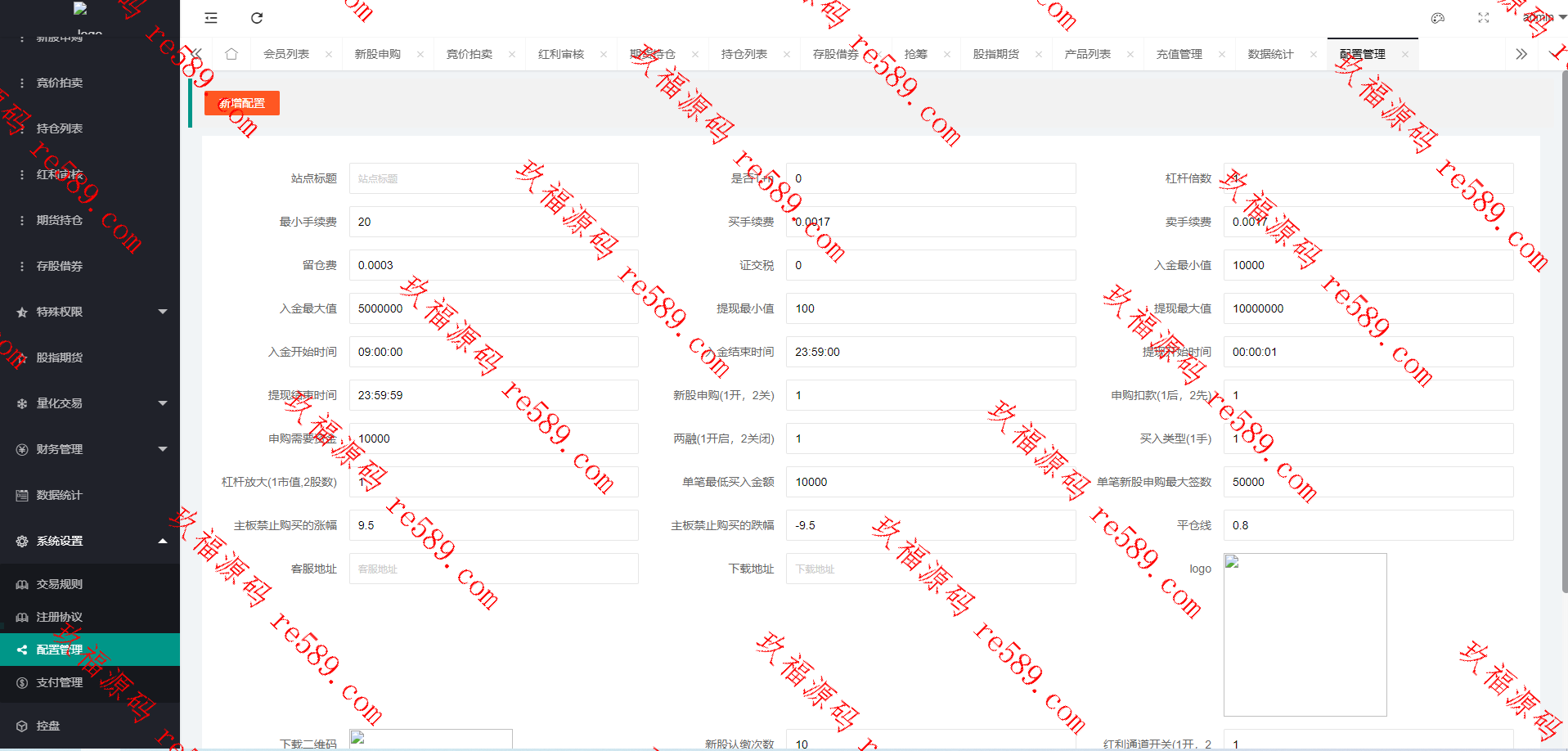Switch to the 持仓列表 tab
The height and width of the screenshot is (751, 1568).
tap(744, 55)
